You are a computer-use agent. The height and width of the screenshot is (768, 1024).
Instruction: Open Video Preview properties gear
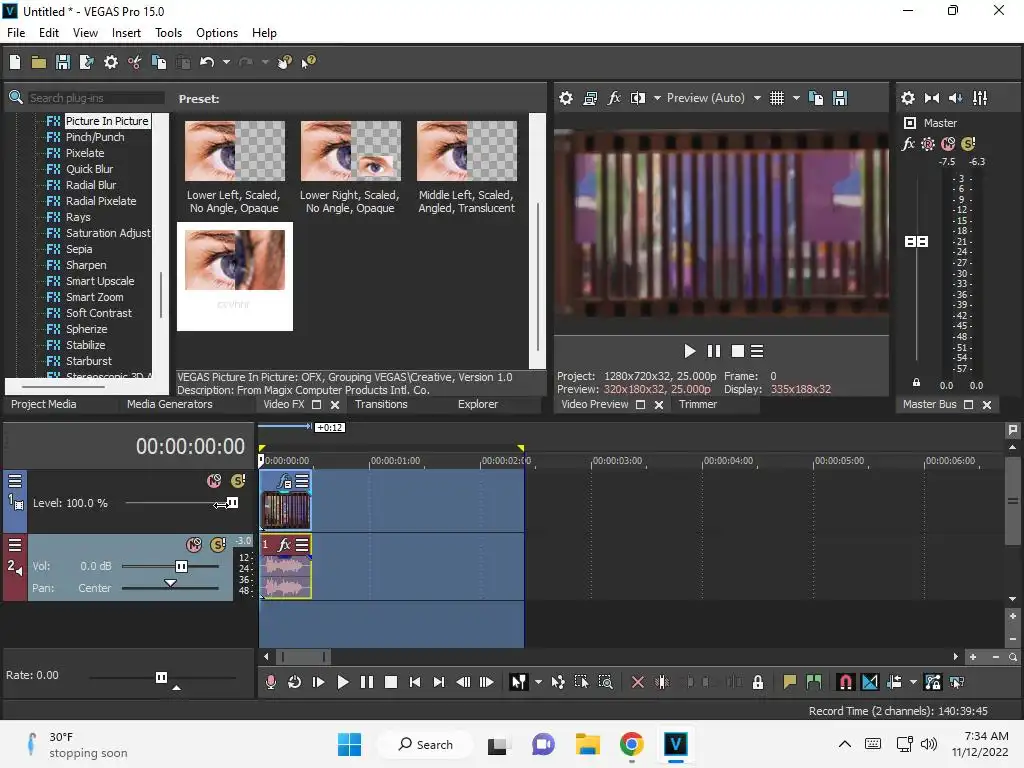point(566,98)
